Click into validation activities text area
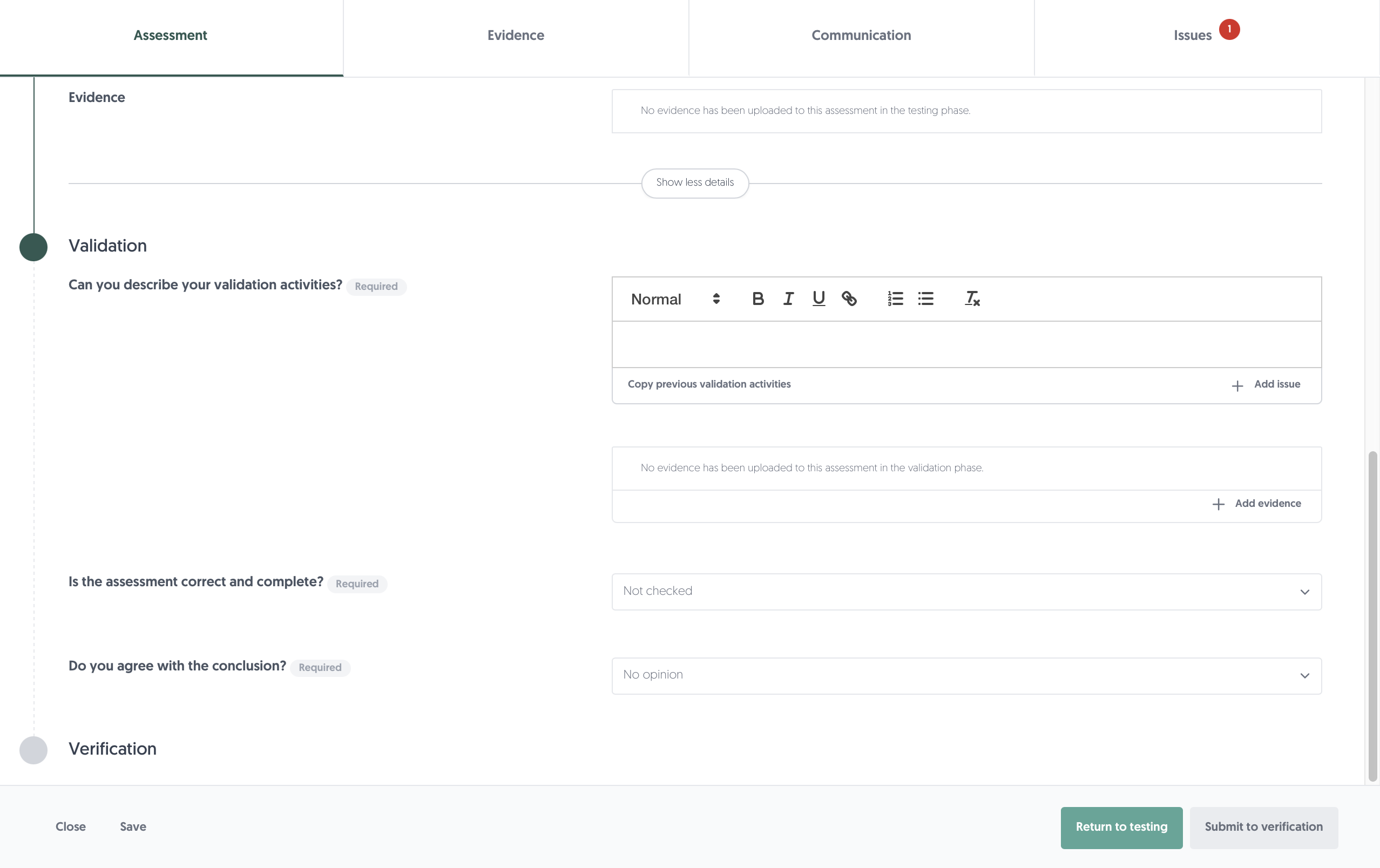This screenshot has height=868, width=1380. (x=966, y=344)
